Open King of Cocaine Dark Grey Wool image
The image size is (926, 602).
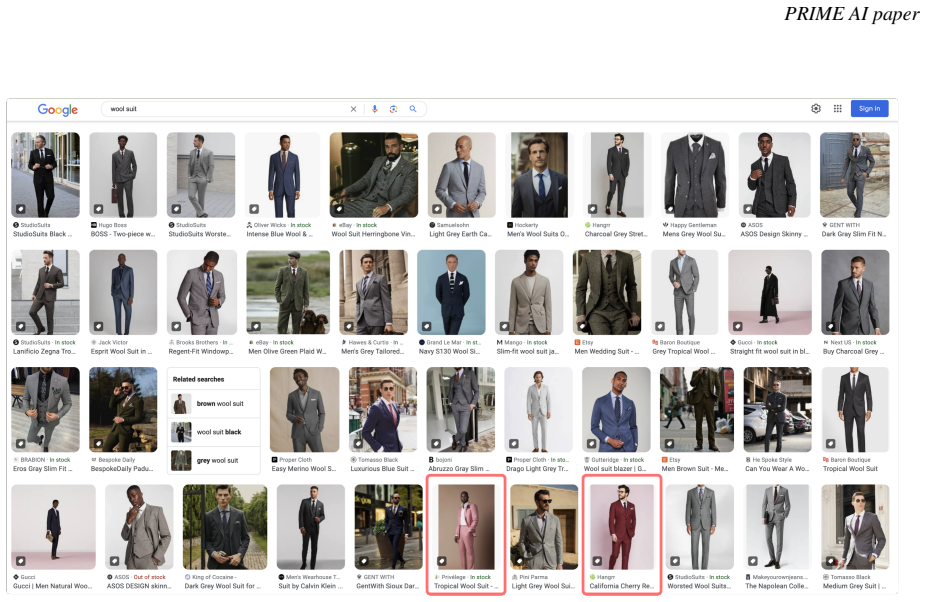pyautogui.click(x=225, y=528)
